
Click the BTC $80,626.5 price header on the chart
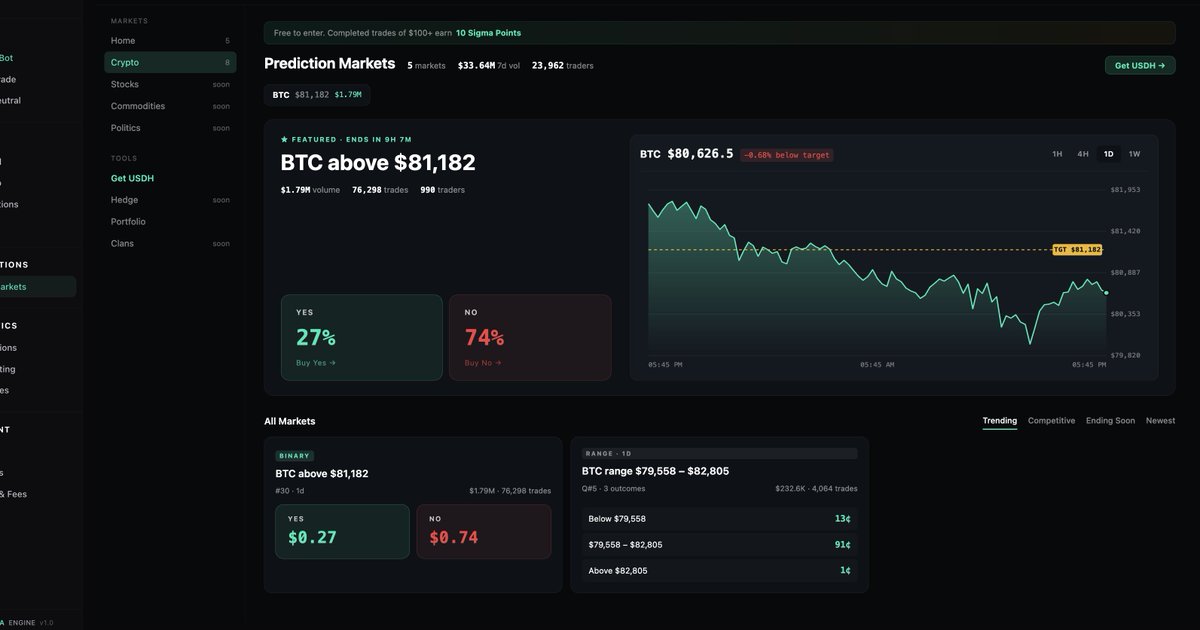tap(686, 154)
